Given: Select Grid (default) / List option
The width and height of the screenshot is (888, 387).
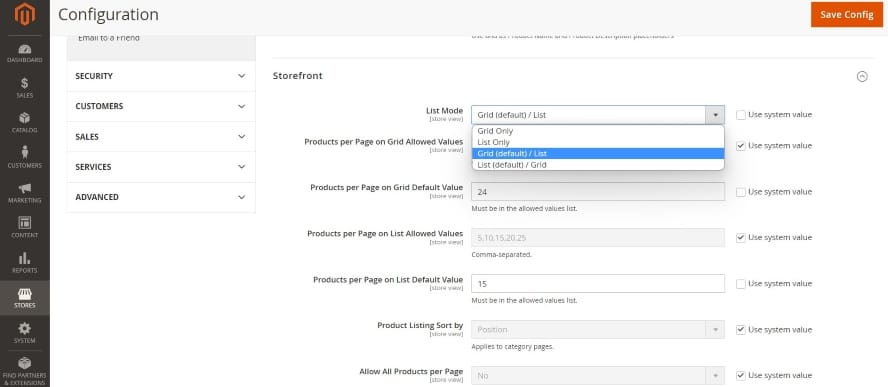Looking at the screenshot, I should (x=597, y=154).
